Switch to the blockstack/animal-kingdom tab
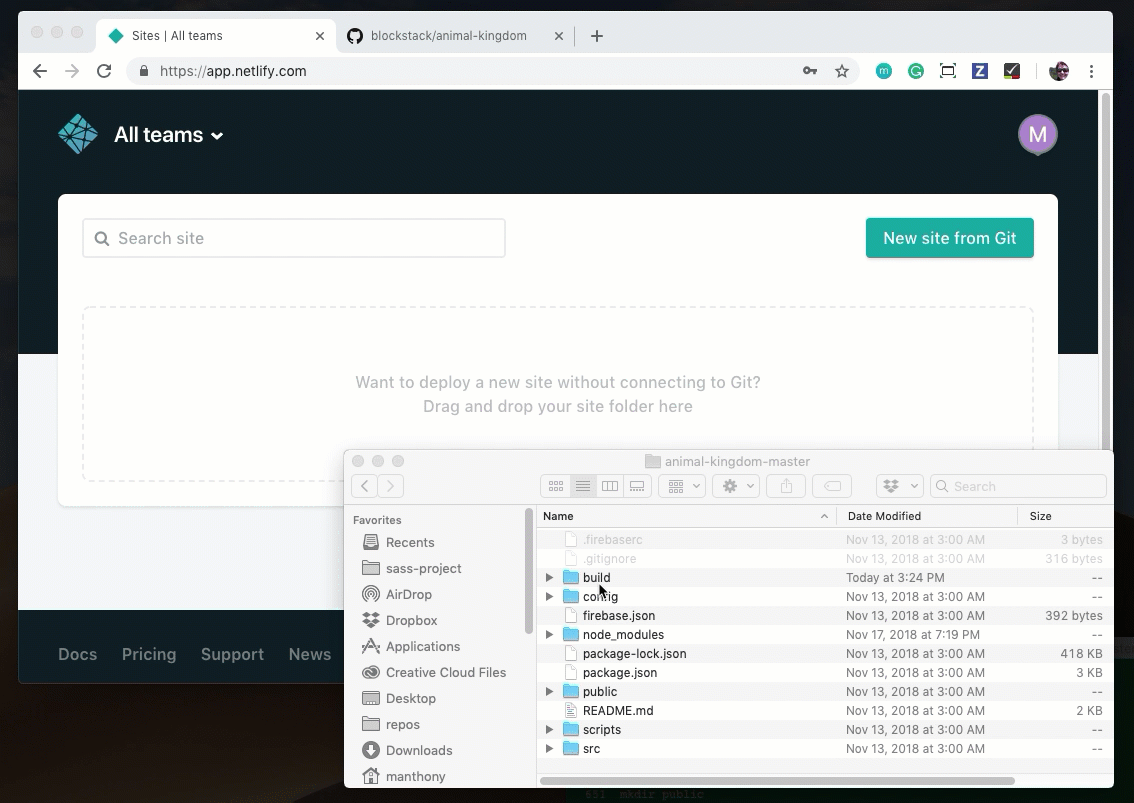The image size is (1134, 803). pyautogui.click(x=448, y=36)
